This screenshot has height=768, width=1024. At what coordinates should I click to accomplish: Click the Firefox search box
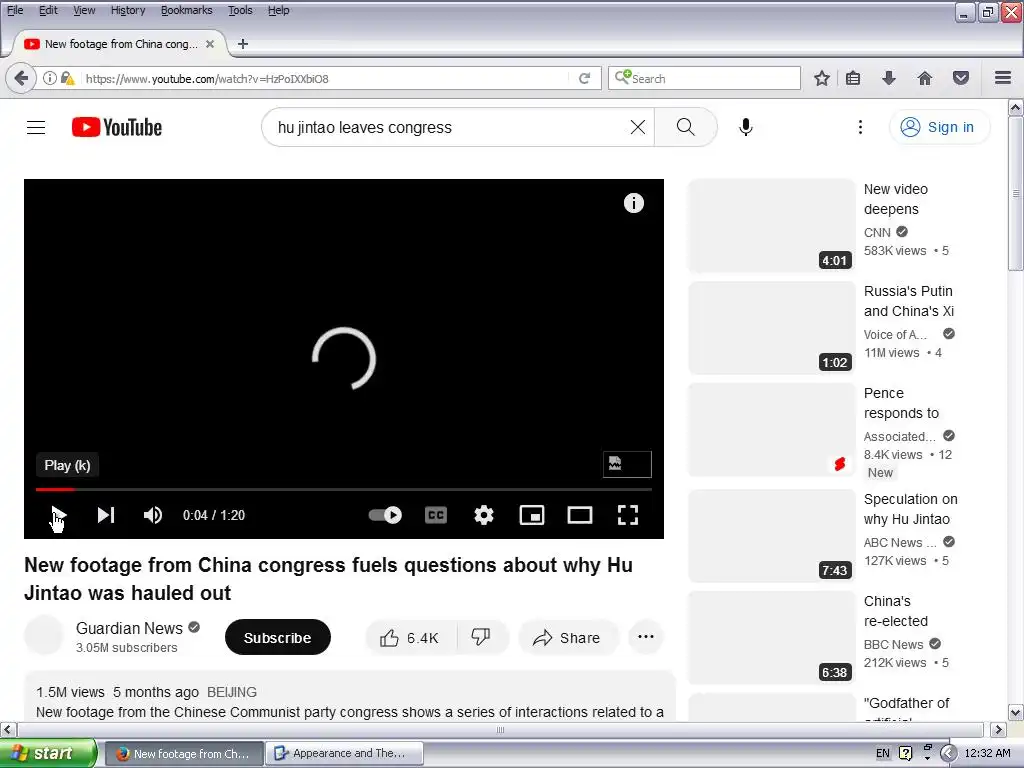click(x=704, y=78)
